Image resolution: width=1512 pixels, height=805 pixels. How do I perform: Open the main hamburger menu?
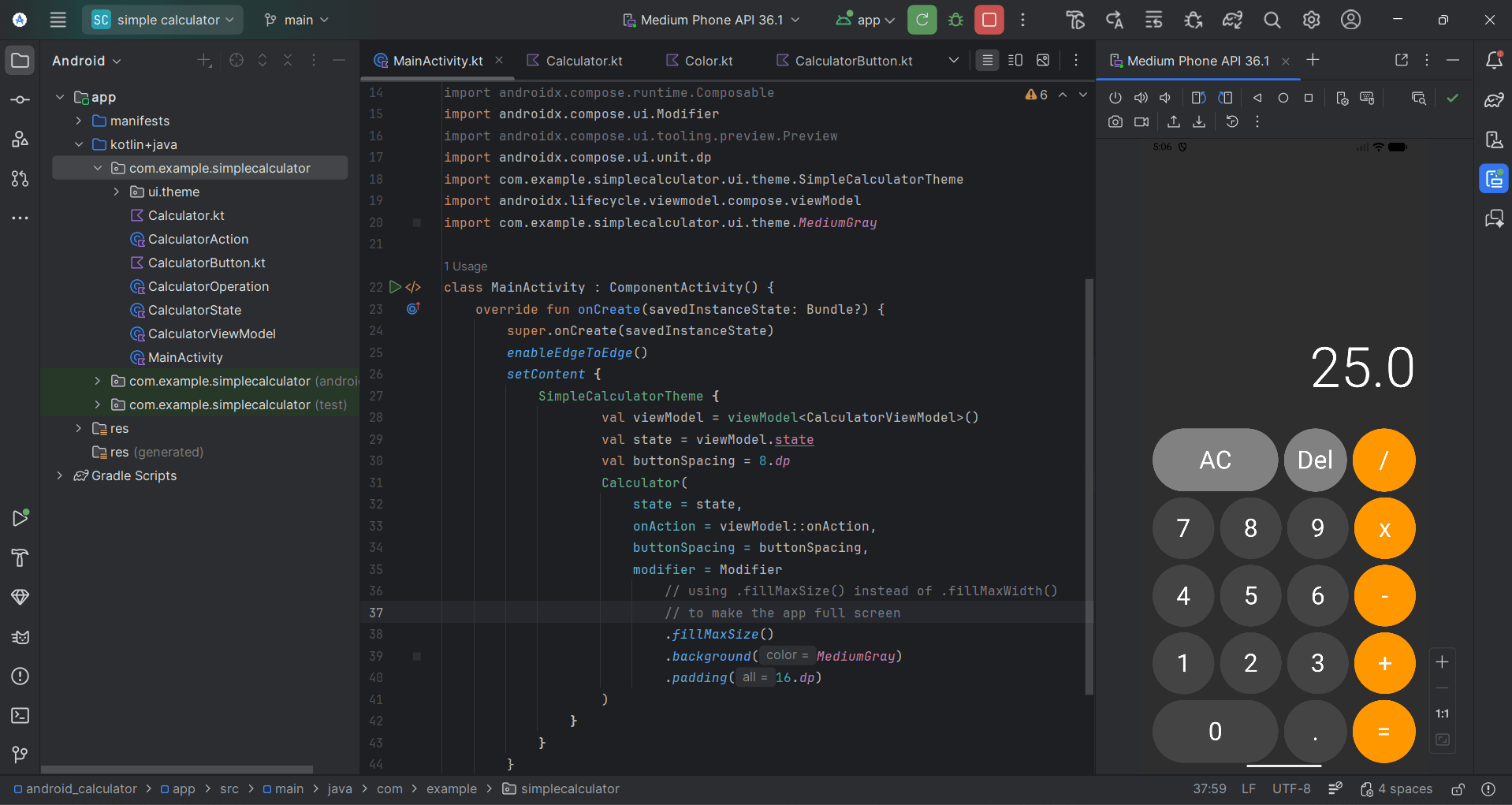[58, 20]
